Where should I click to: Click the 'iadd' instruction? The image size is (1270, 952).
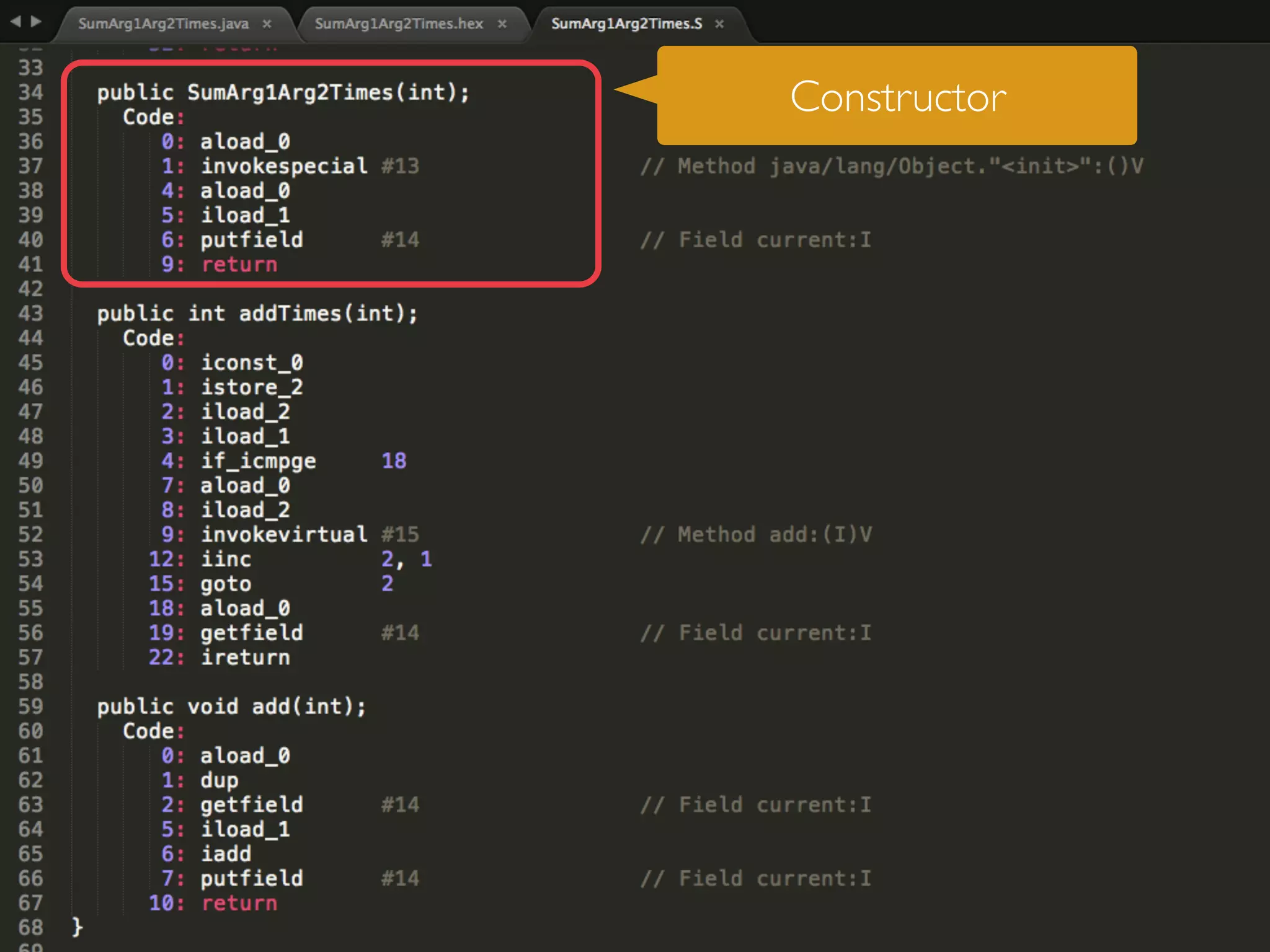[226, 854]
